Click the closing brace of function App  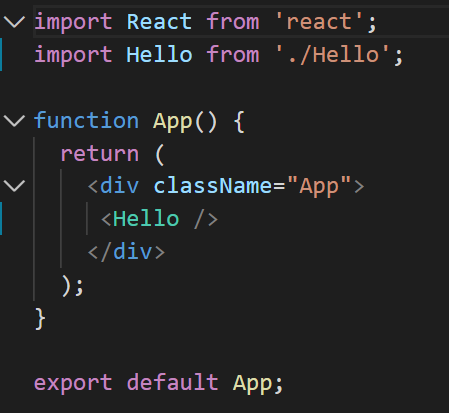(40, 318)
